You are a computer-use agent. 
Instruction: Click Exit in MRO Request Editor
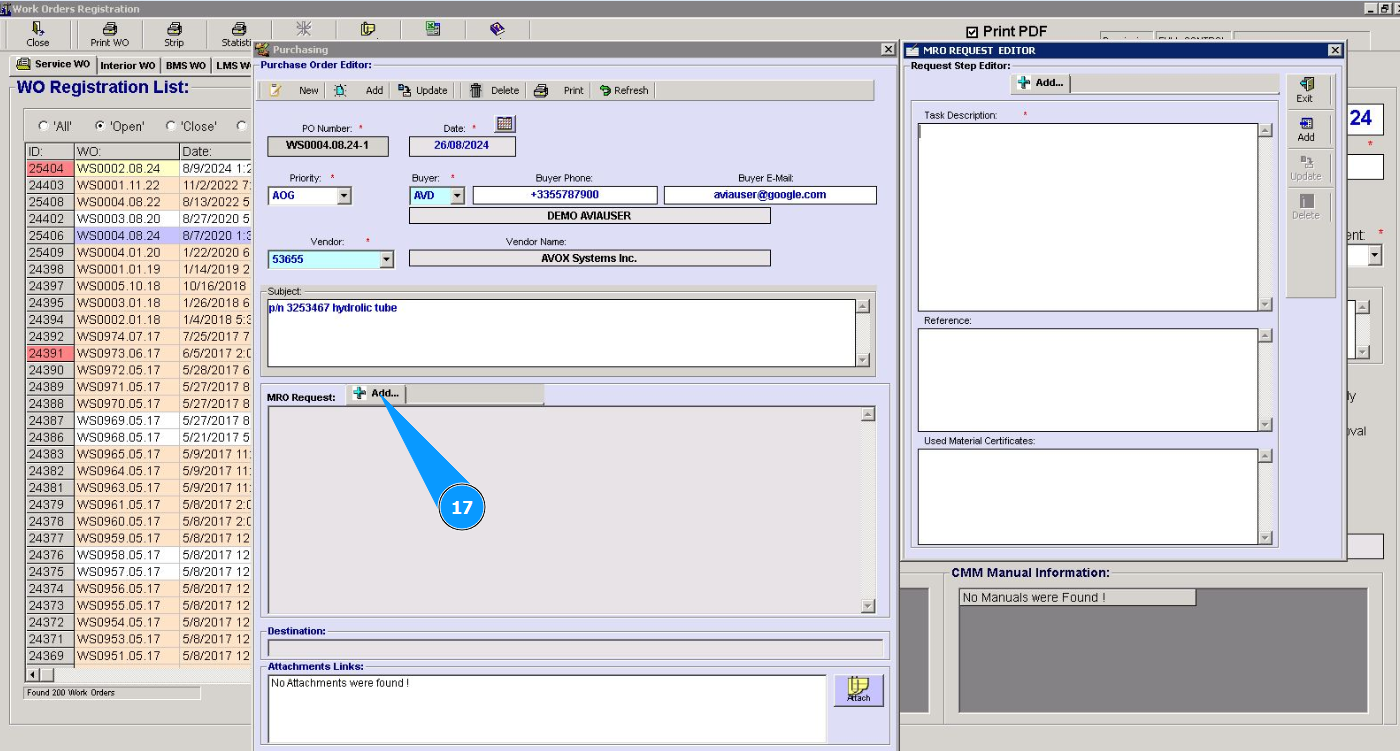(x=1305, y=90)
